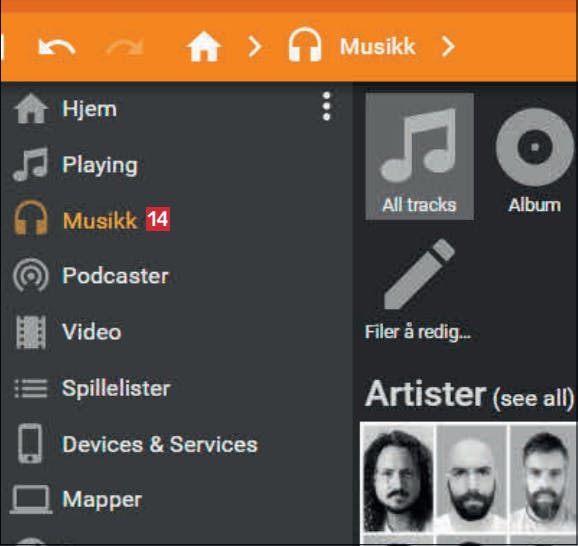This screenshot has height=546, width=578.
Task: Click the see all artists link
Action: [533, 398]
